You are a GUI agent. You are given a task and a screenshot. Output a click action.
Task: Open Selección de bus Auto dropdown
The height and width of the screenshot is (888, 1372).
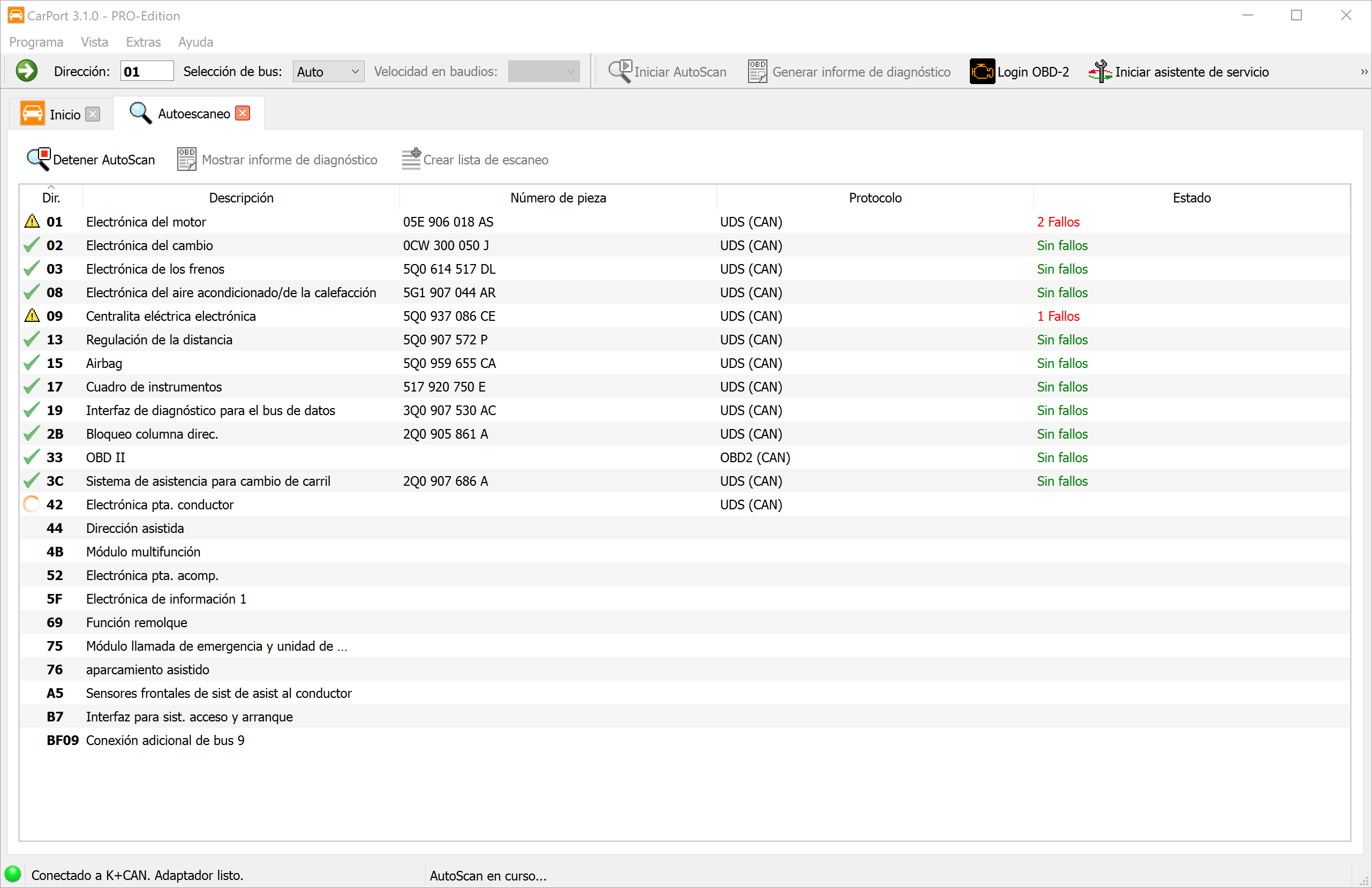(x=328, y=72)
